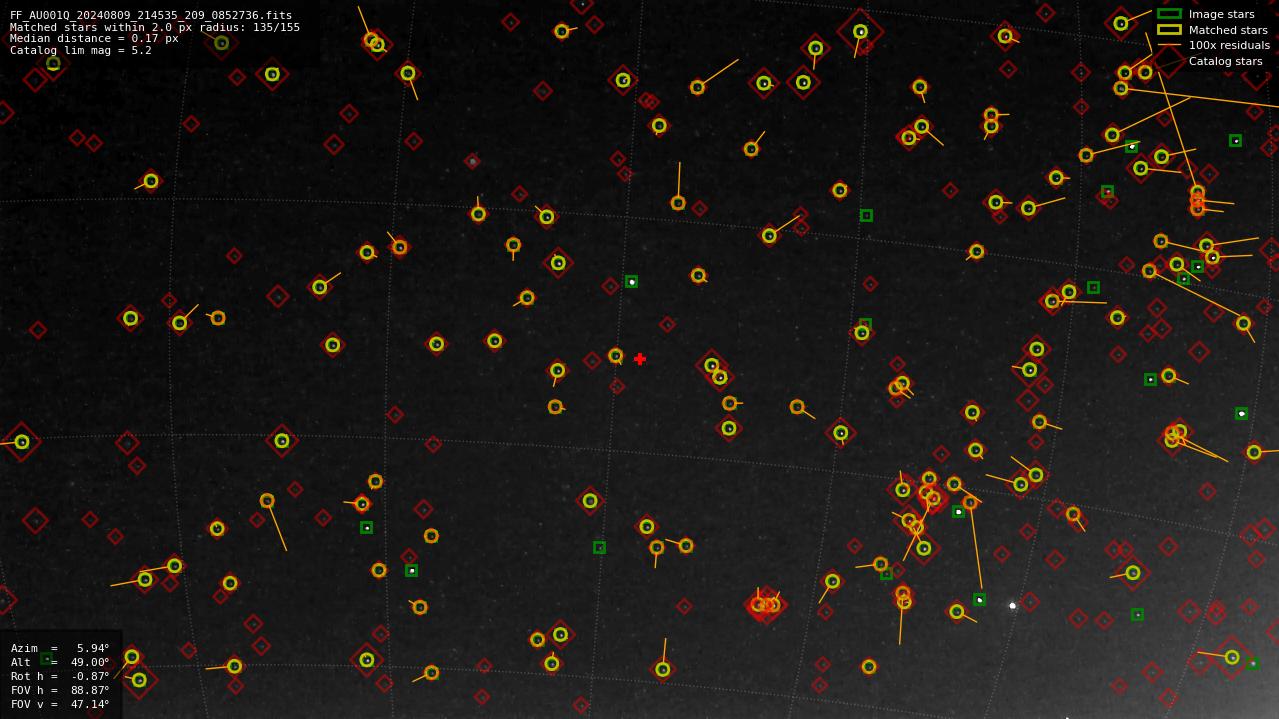Click the 'Alt = 49.00°' readout
This screenshot has width=1279, height=719.
(60, 662)
